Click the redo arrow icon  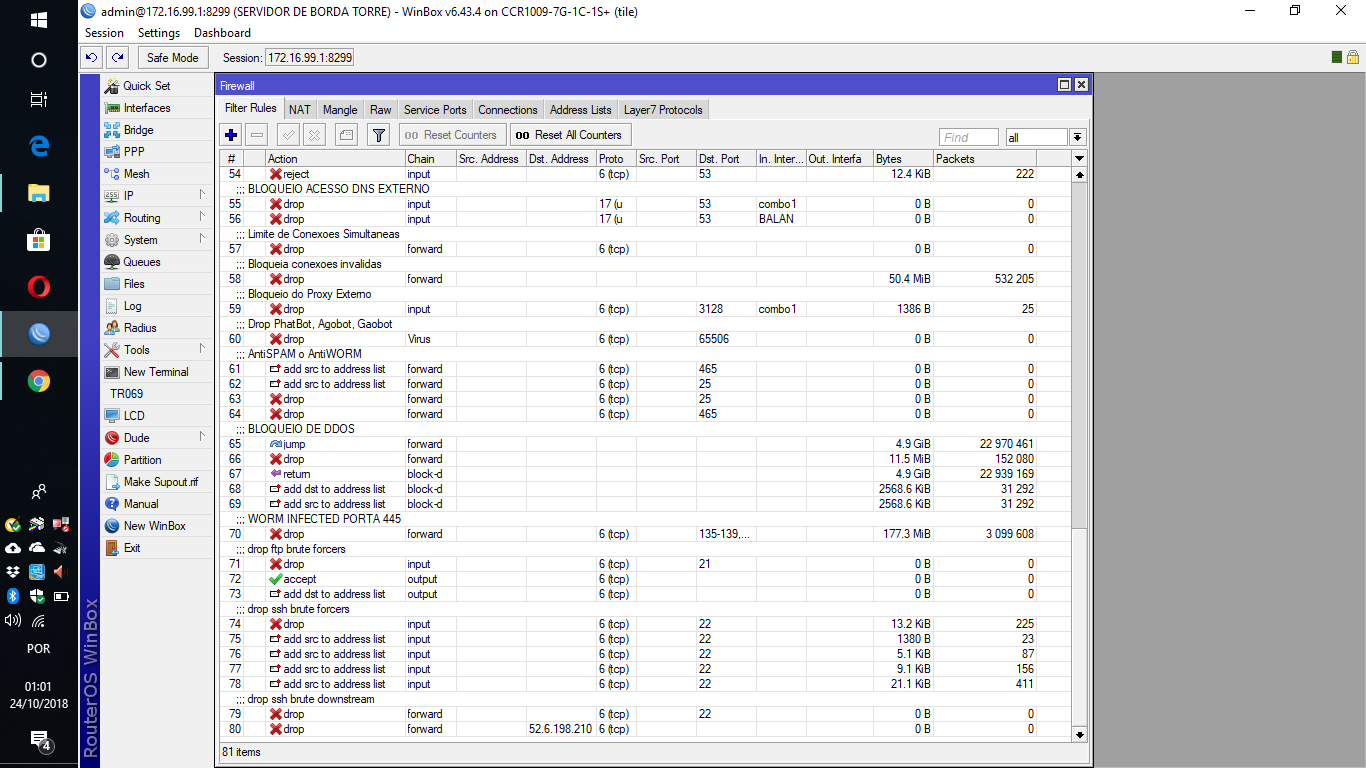(118, 58)
